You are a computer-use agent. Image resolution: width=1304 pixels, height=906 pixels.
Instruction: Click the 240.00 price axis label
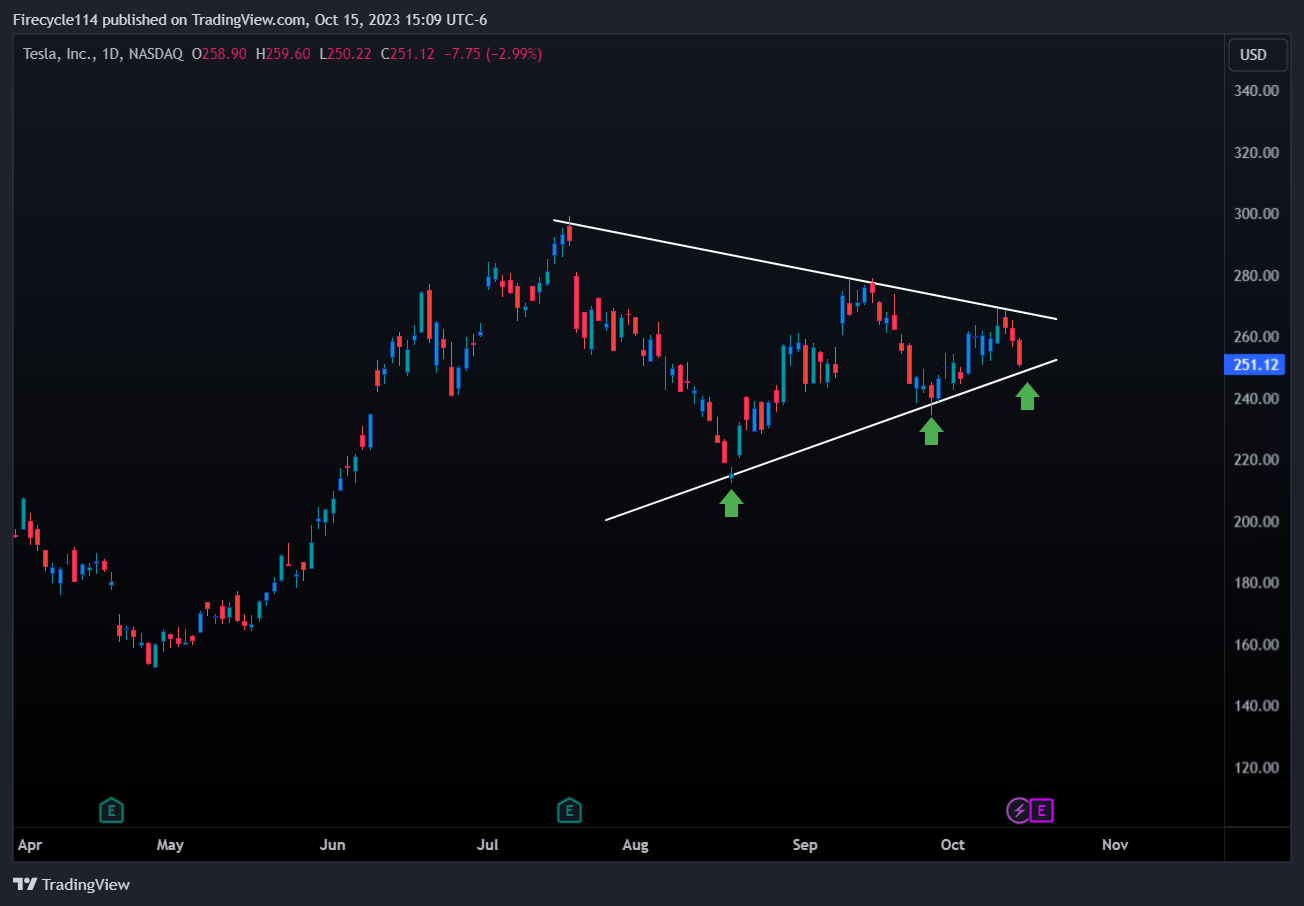1257,399
